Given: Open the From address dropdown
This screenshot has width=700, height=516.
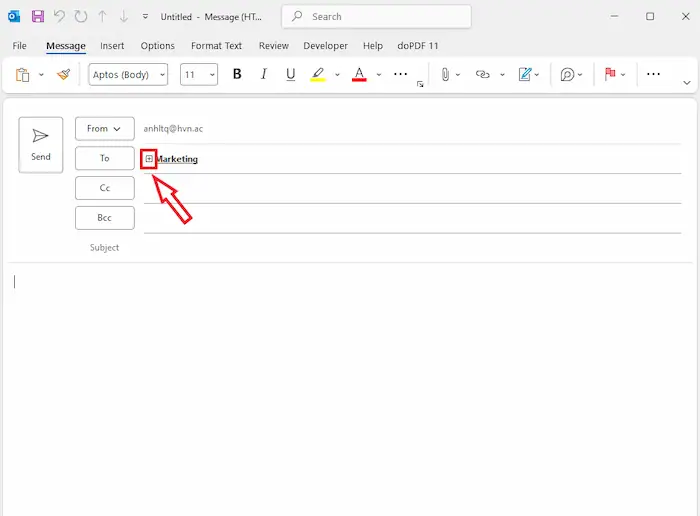Looking at the screenshot, I should tap(104, 129).
